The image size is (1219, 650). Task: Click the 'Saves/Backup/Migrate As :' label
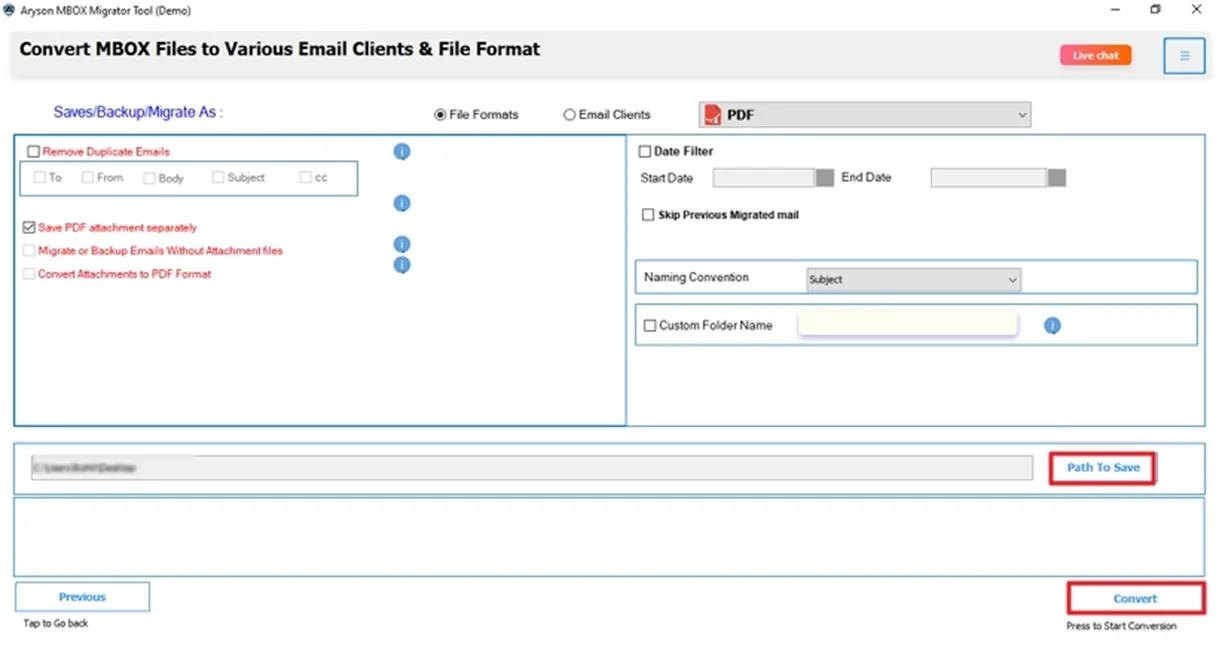(x=138, y=112)
